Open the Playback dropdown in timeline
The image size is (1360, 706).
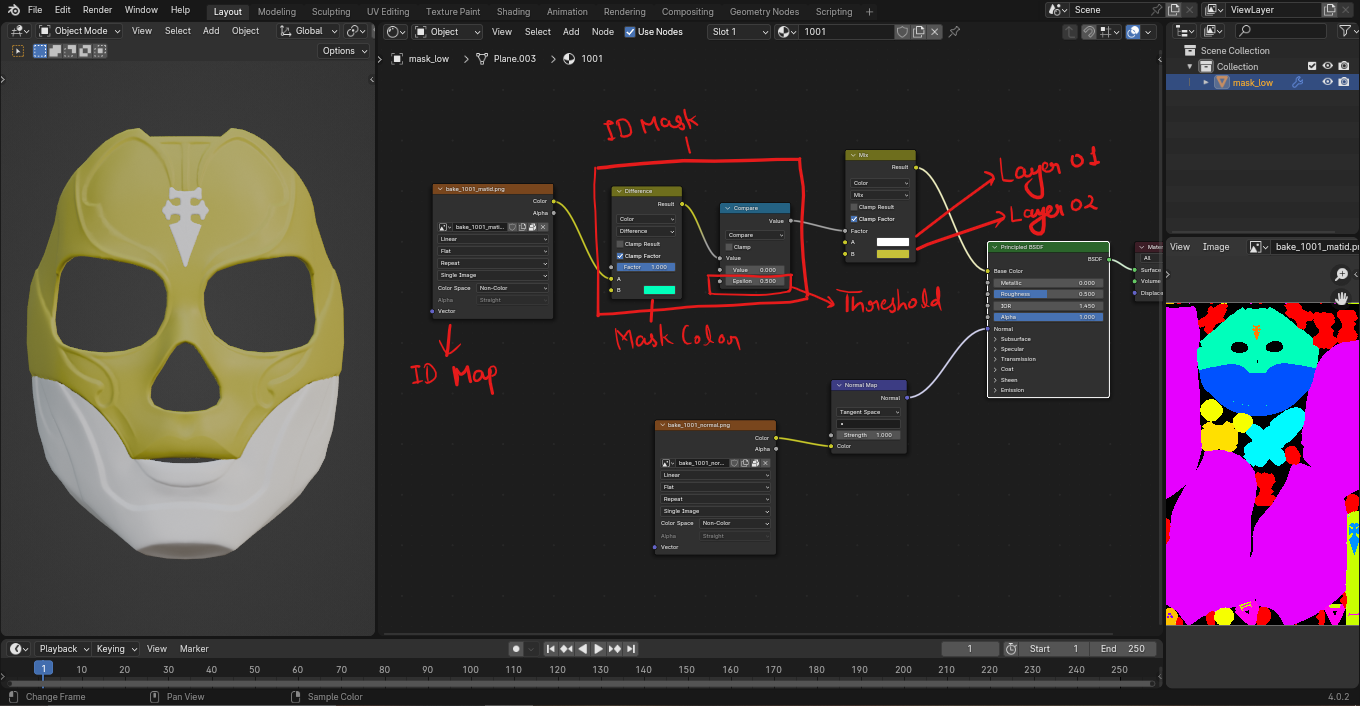(64, 649)
